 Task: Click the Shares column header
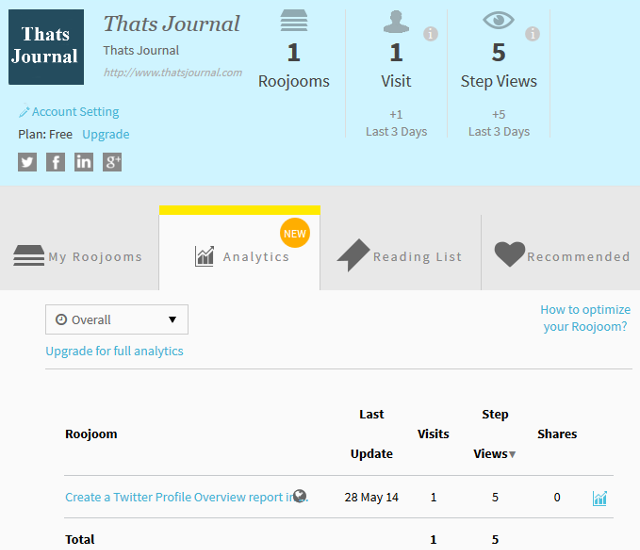pos(557,434)
